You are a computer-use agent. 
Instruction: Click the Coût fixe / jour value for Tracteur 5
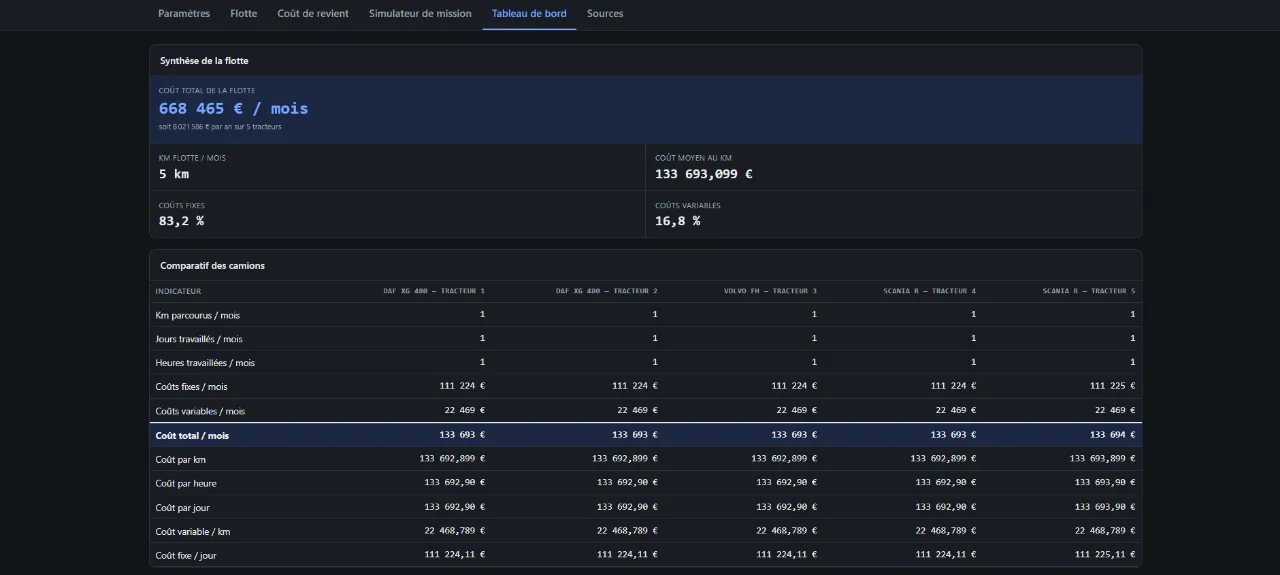coord(1105,555)
